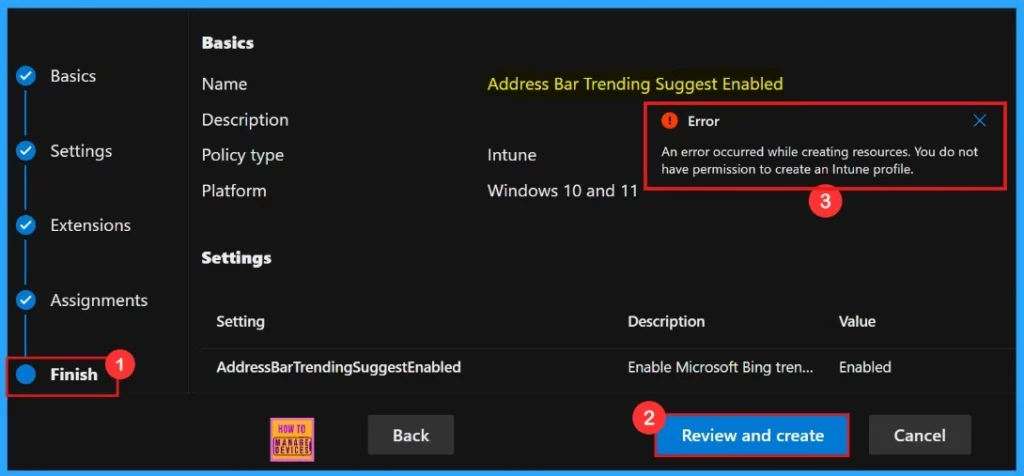Click the Intune policy type value
The image size is (1024, 476).
click(x=511, y=155)
